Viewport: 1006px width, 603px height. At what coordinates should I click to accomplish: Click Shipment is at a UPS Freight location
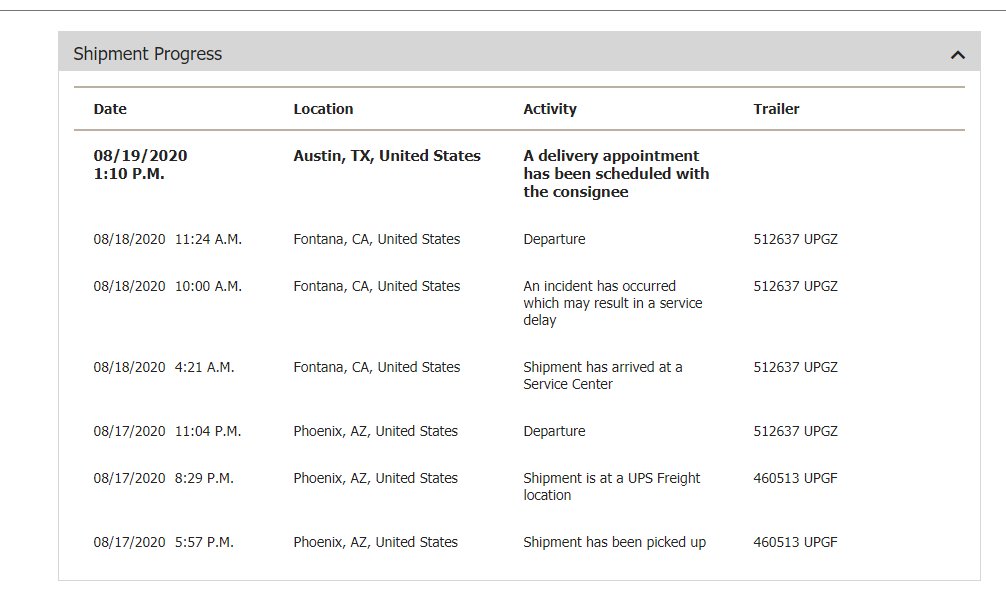(612, 486)
